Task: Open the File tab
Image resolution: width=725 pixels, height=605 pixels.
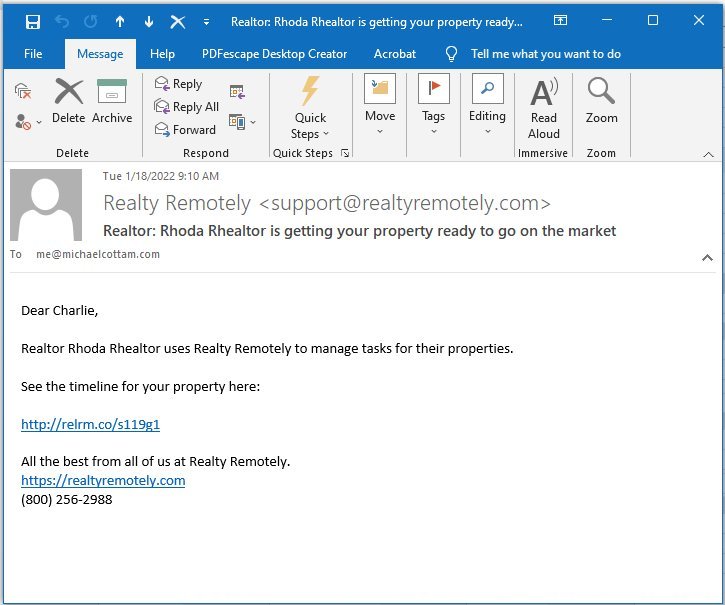Action: click(x=33, y=54)
